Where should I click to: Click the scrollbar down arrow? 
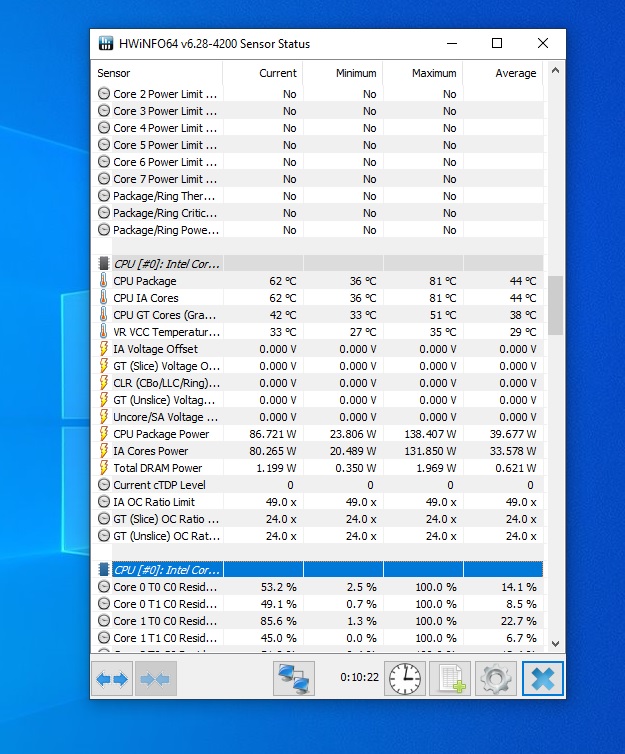pos(555,643)
